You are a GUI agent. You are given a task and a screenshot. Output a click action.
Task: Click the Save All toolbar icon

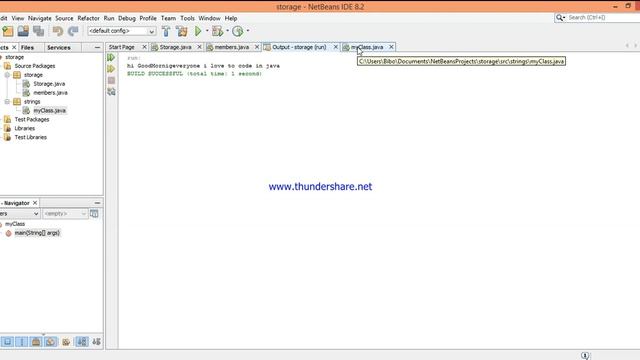click(x=39, y=31)
